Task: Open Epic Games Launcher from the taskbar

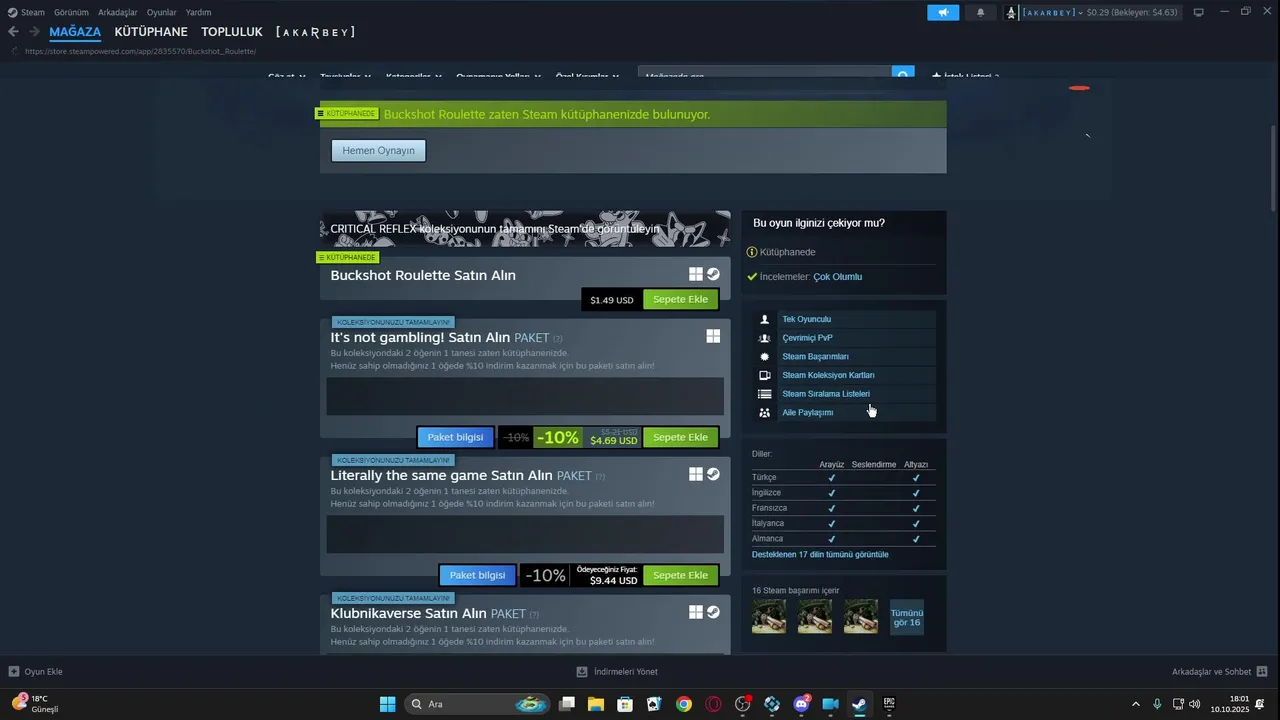Action: pyautogui.click(x=888, y=704)
